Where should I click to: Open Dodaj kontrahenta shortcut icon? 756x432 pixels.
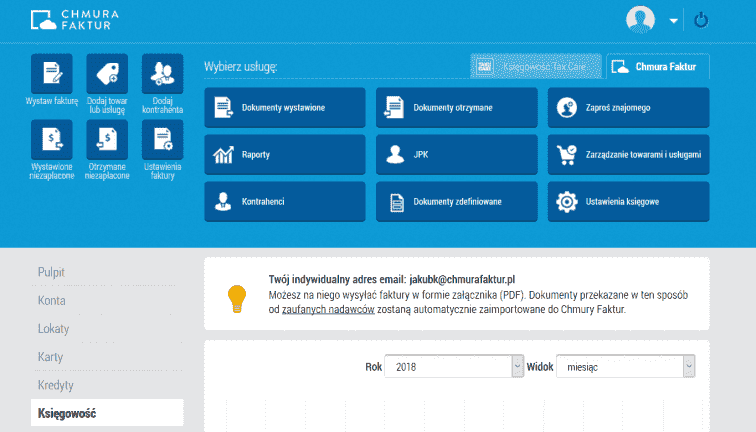162,73
